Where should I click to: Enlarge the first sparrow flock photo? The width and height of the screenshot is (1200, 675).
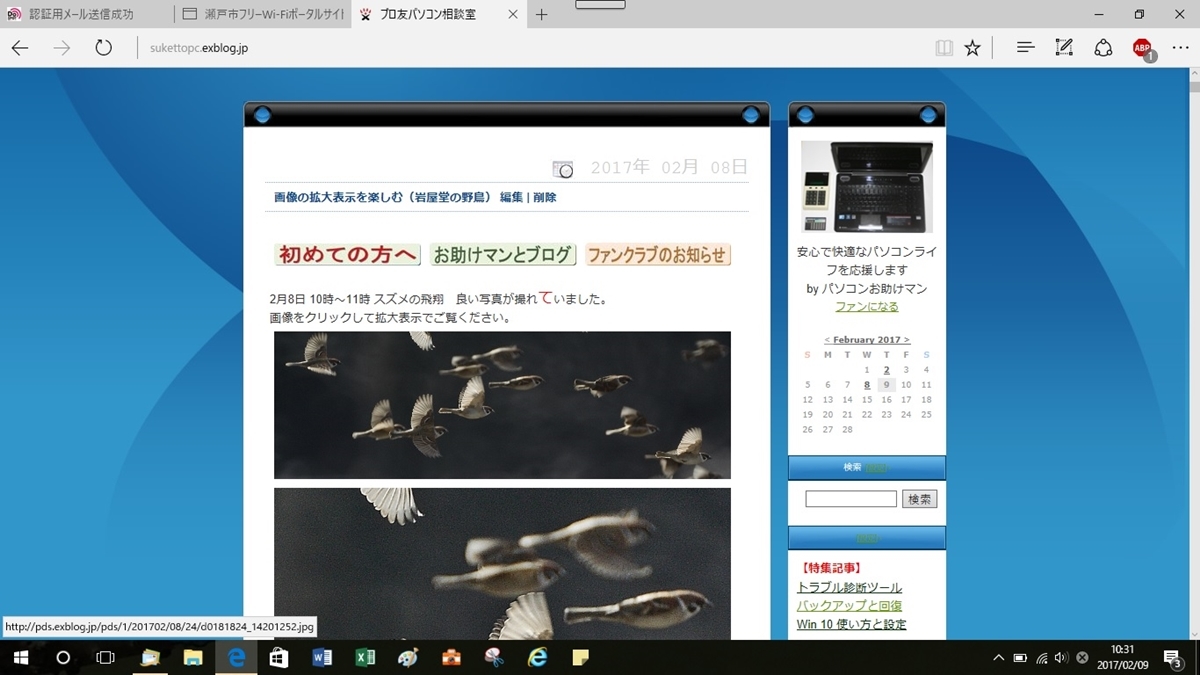[x=502, y=405]
